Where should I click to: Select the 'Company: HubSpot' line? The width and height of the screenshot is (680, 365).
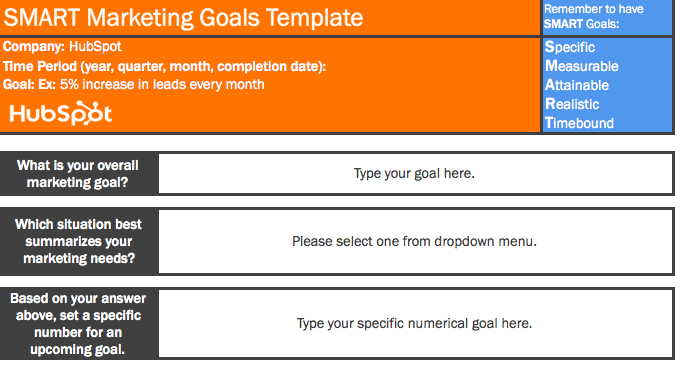tap(62, 46)
